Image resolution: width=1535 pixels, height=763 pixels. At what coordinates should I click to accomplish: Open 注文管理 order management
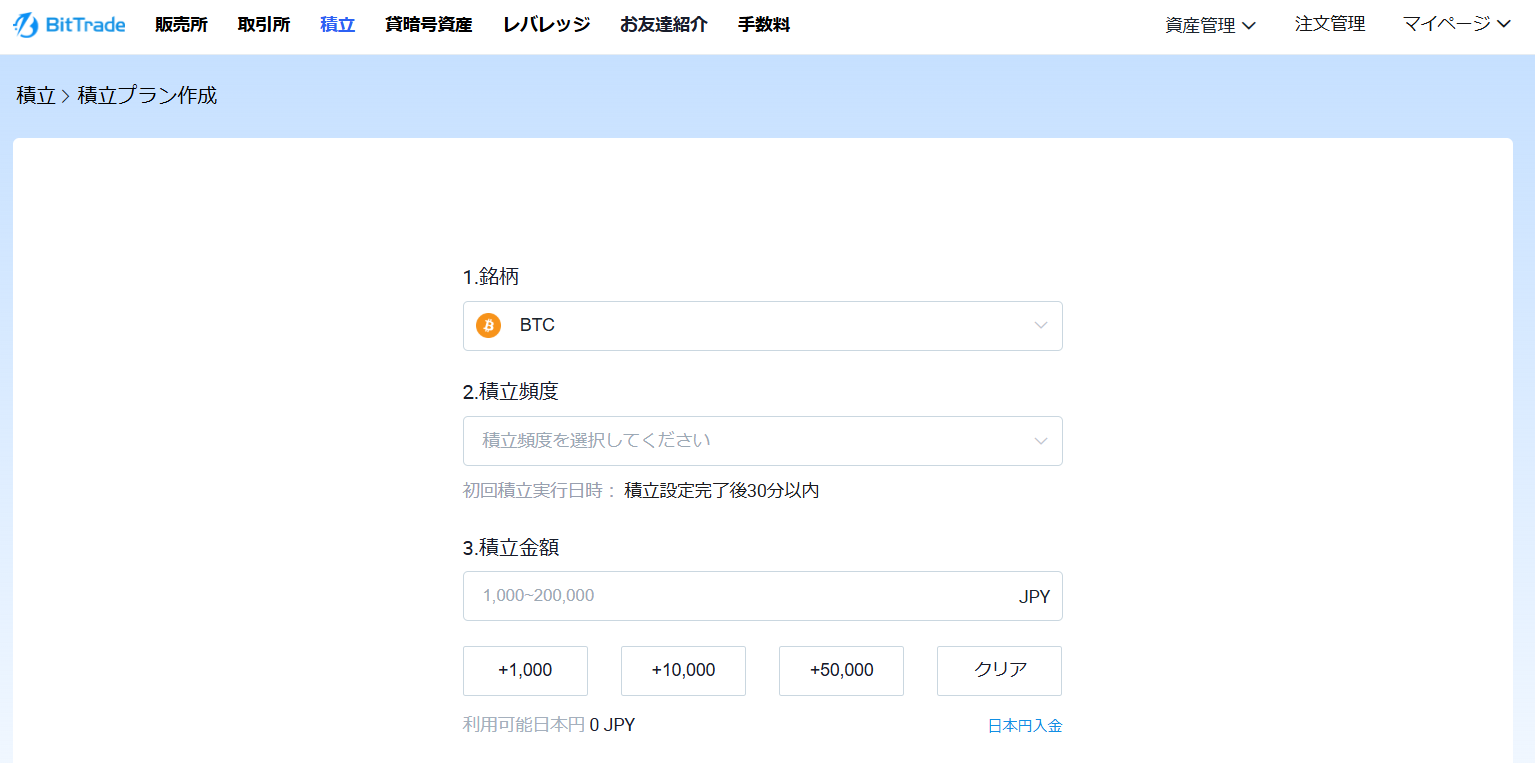point(1329,24)
